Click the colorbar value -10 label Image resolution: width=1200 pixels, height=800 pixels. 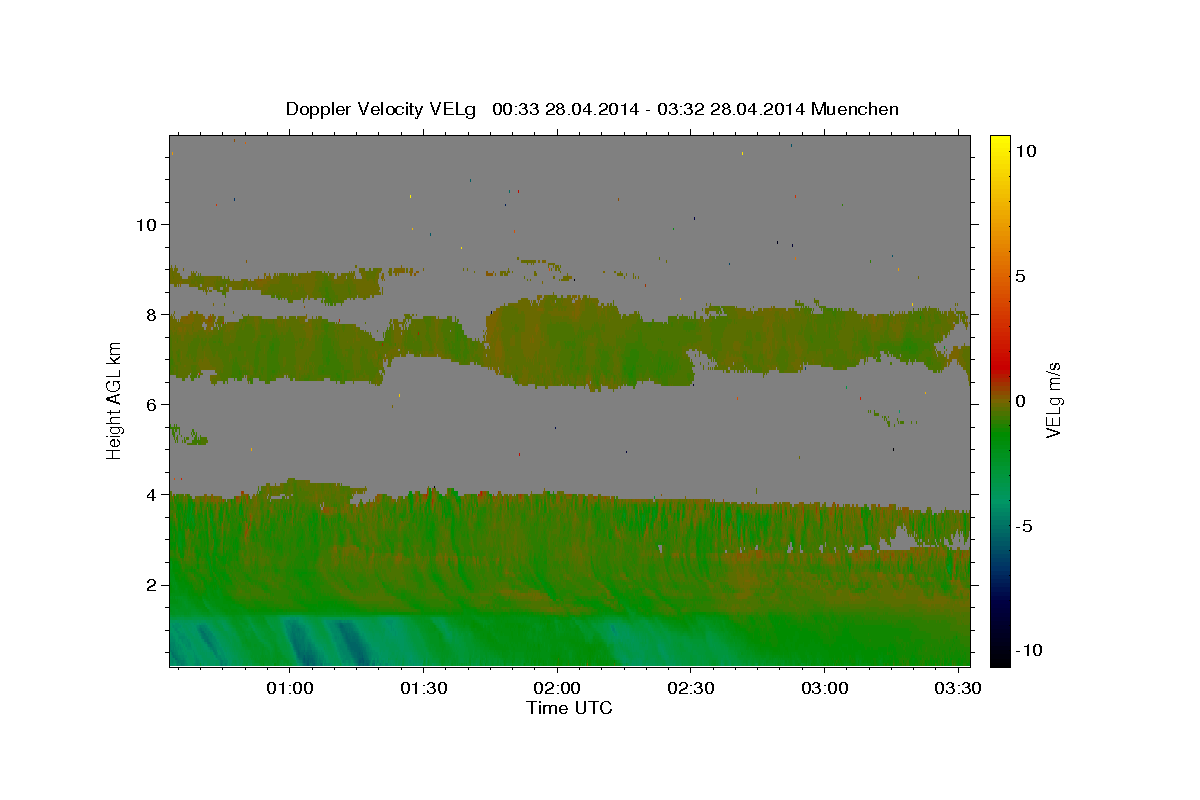pos(1029,650)
